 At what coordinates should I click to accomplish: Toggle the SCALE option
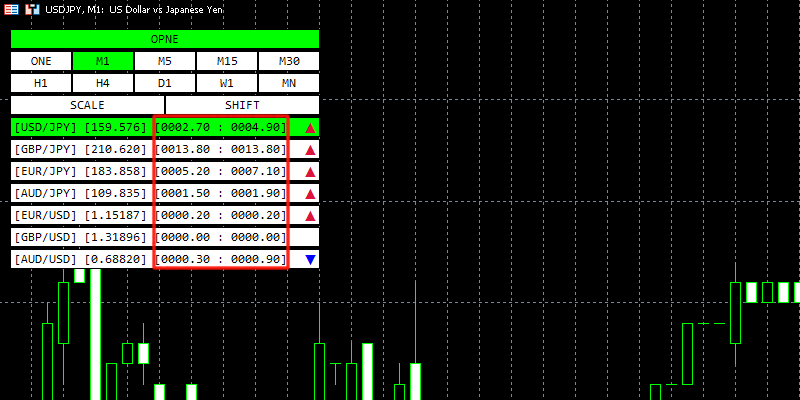[87, 105]
